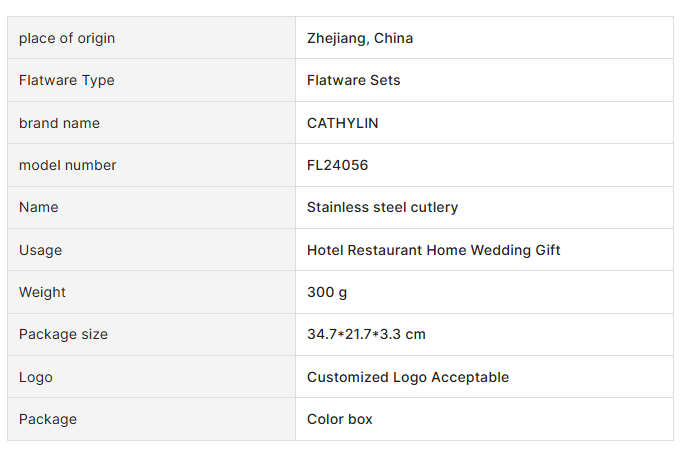Select the "Stainless steel cutlery" text
Screen dimensions: 688x452
(382, 207)
